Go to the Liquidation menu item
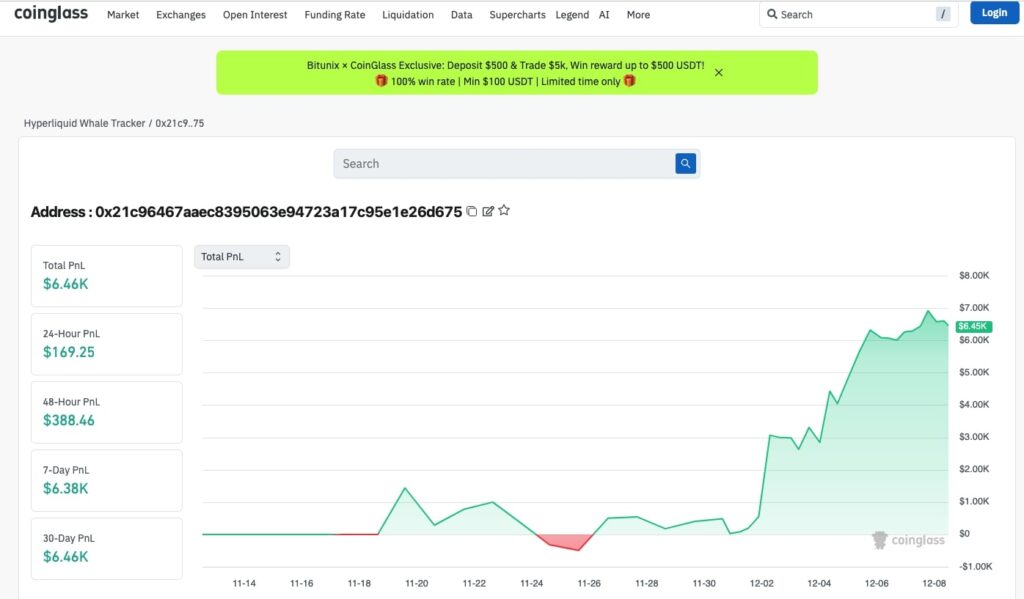This screenshot has height=599, width=1024. coord(408,15)
